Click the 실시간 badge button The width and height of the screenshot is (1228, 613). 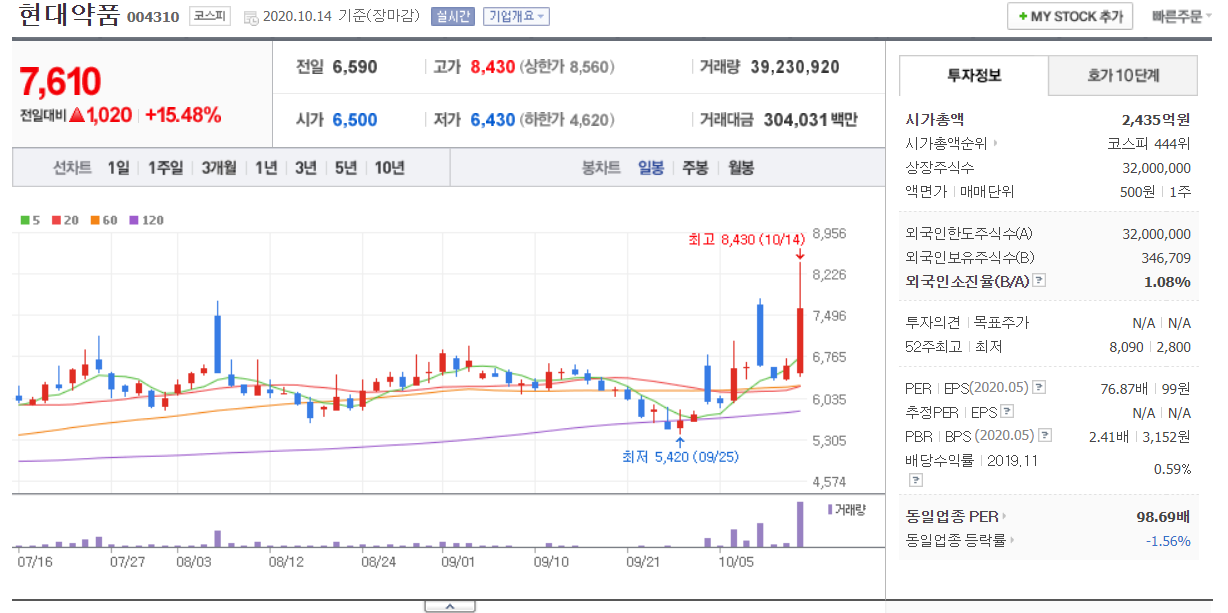(453, 17)
